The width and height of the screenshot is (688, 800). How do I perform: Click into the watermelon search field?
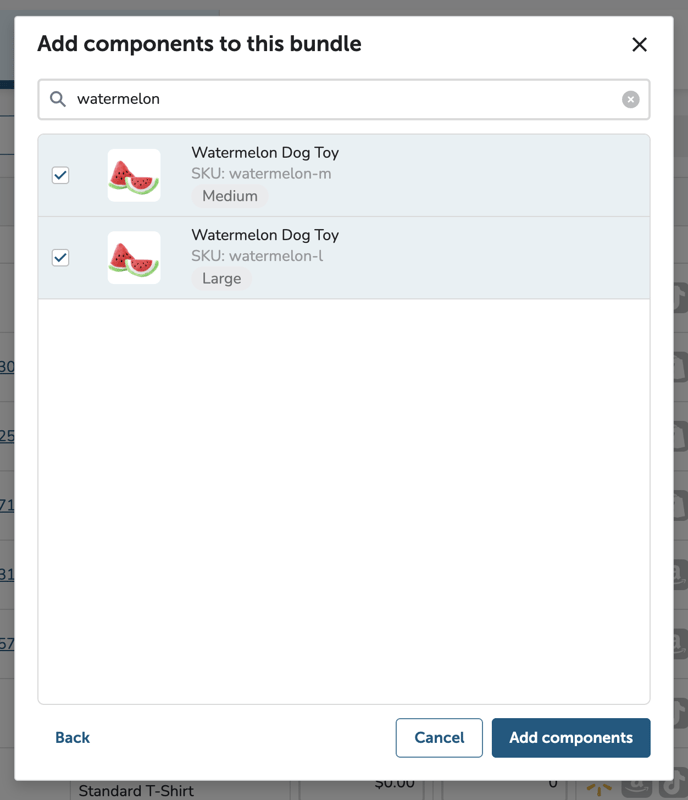[x=343, y=99]
